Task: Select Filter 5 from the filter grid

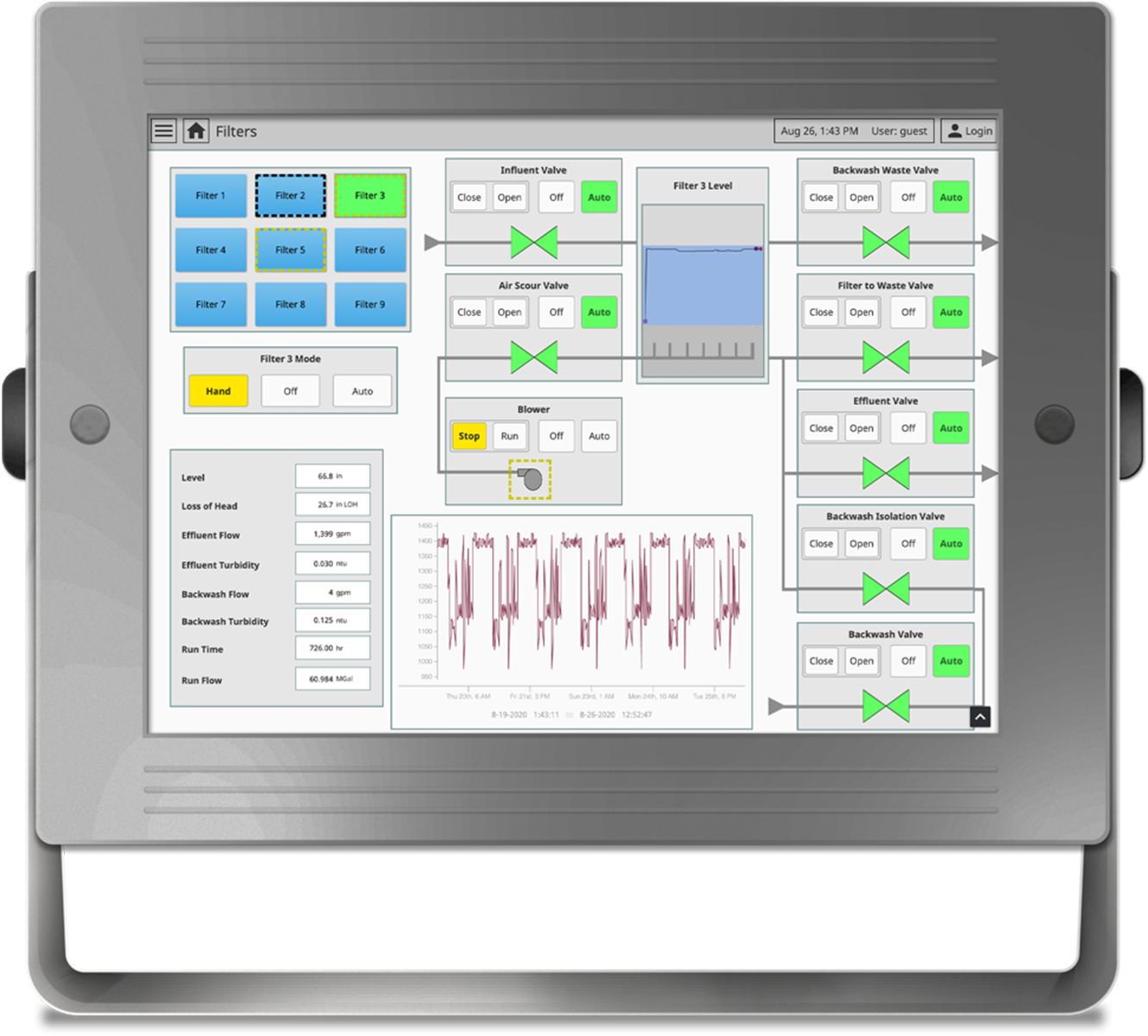Action: [290, 250]
